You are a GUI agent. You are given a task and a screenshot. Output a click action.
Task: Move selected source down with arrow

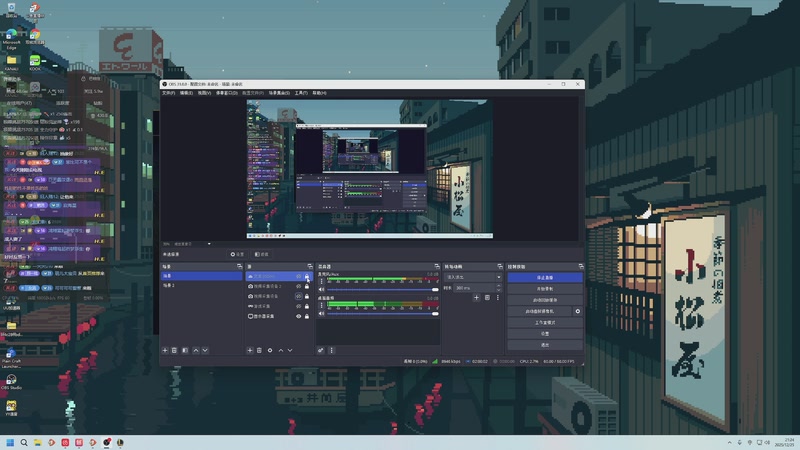[290, 351]
